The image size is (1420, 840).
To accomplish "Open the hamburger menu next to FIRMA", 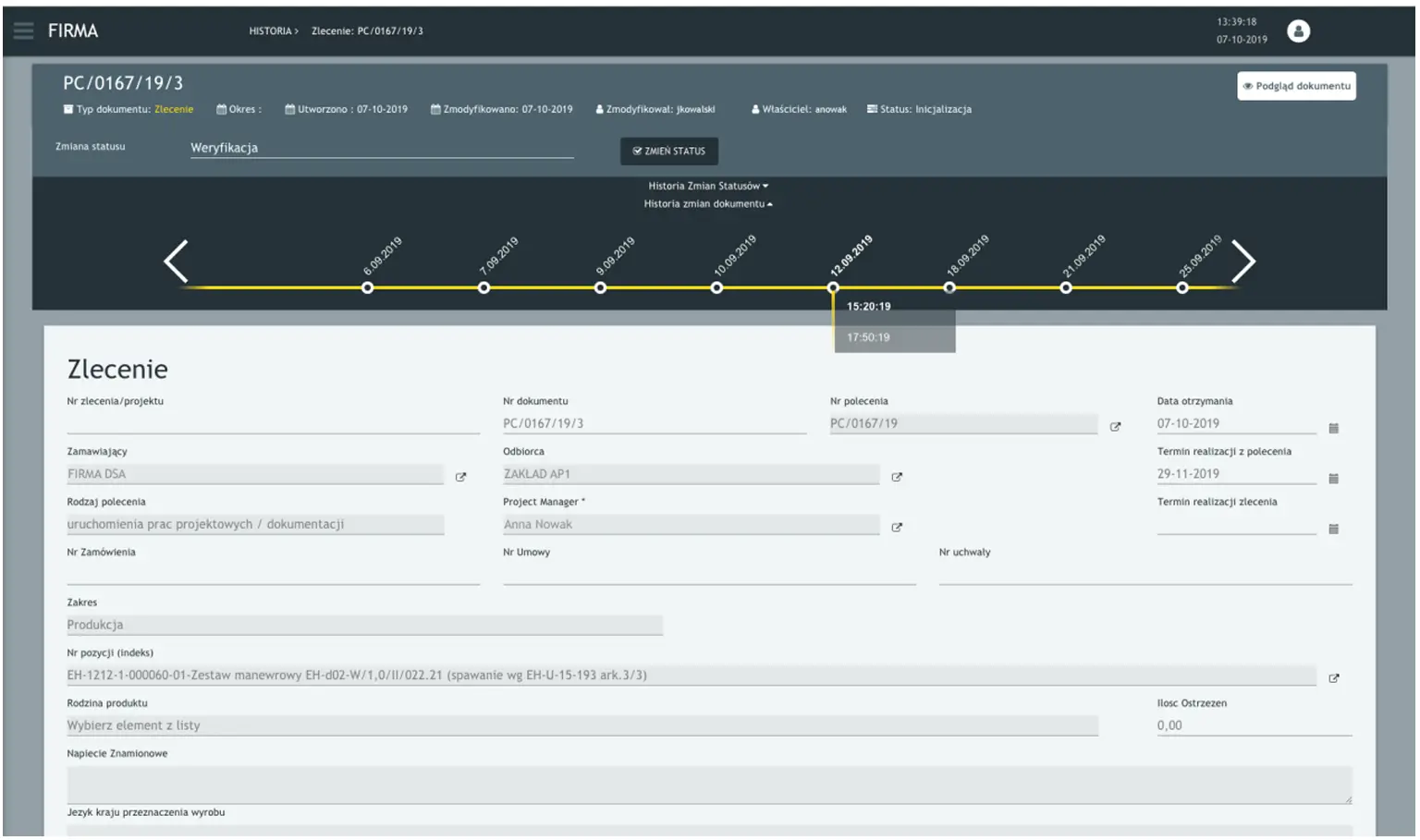I will pos(23,30).
